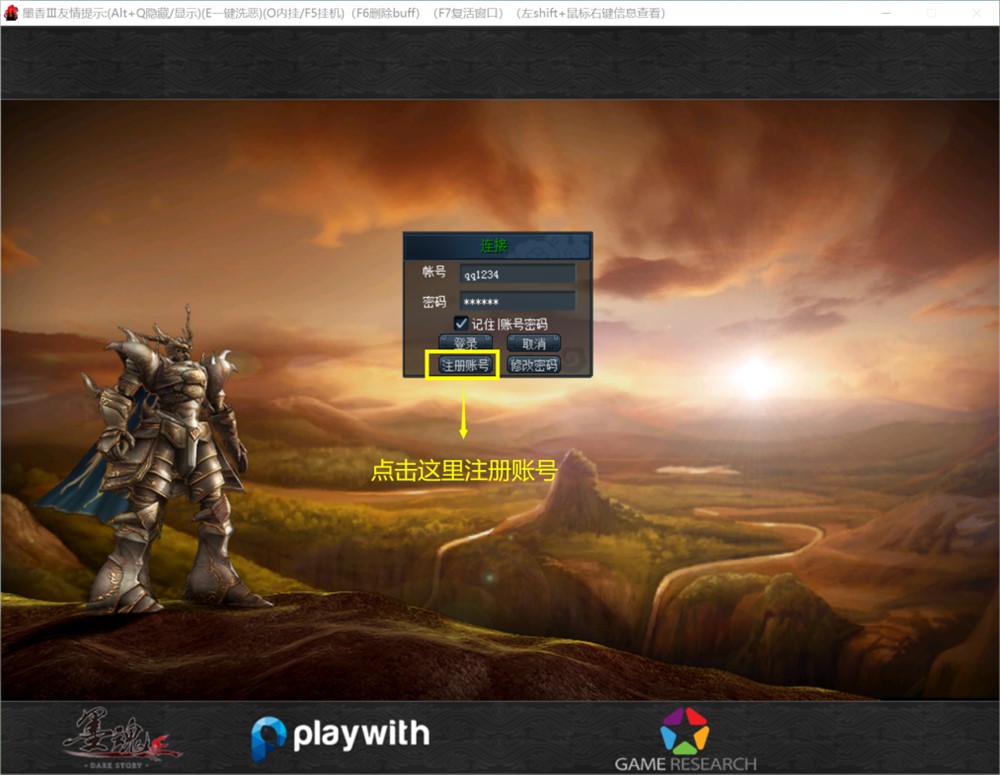Click the playwith logo
Image resolution: width=1000 pixels, height=775 pixels.
[339, 737]
